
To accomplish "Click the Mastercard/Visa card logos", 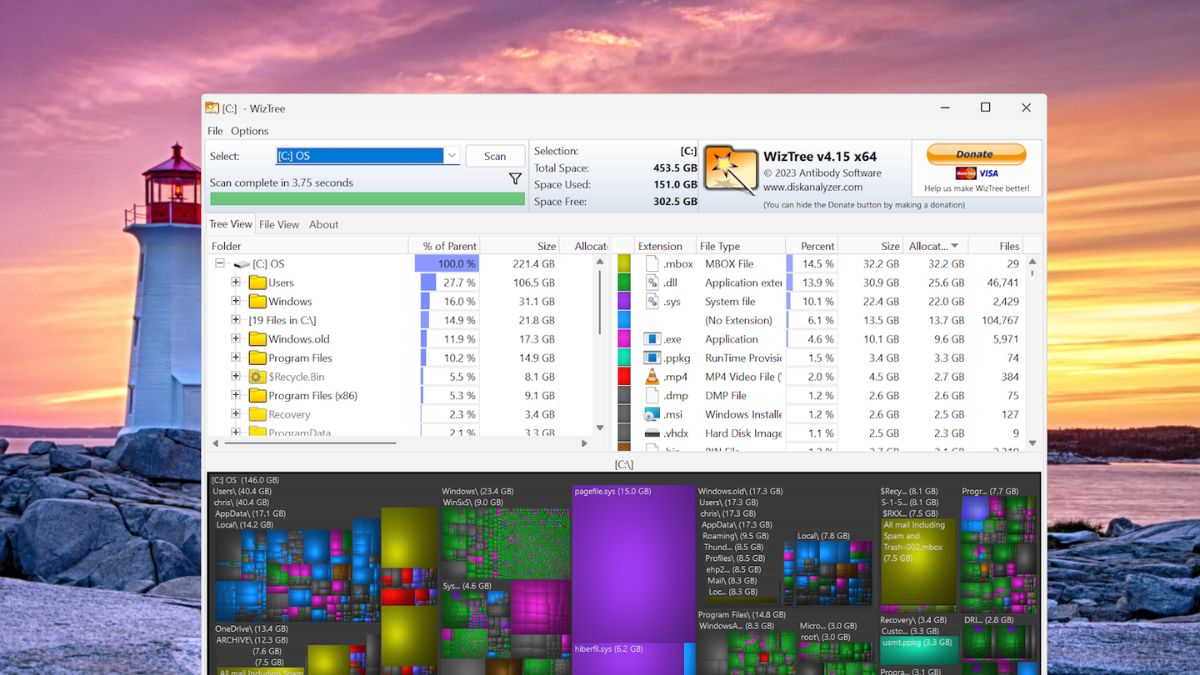I will (x=976, y=173).
